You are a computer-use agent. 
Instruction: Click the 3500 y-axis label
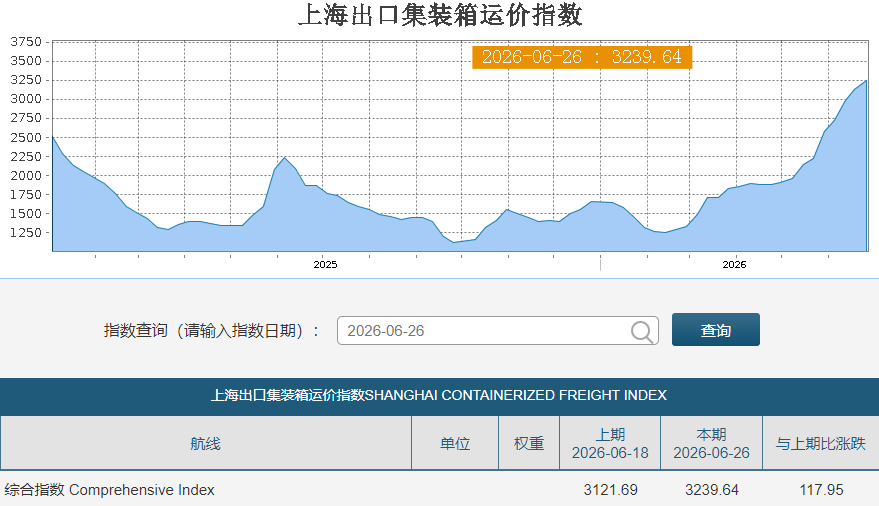click(26, 61)
